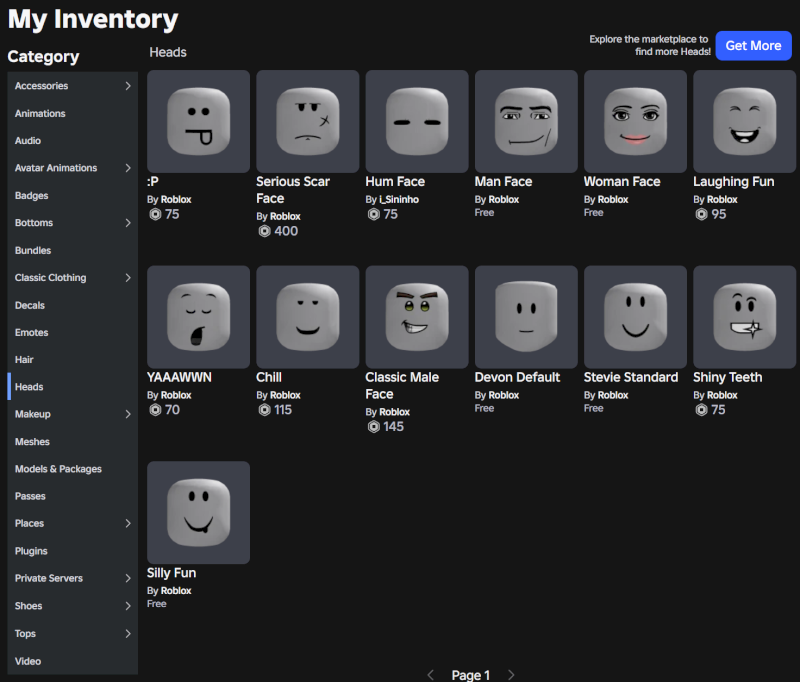Screen dimensions: 800x682
Task: Open the Chill head thumbnail
Action: (308, 317)
